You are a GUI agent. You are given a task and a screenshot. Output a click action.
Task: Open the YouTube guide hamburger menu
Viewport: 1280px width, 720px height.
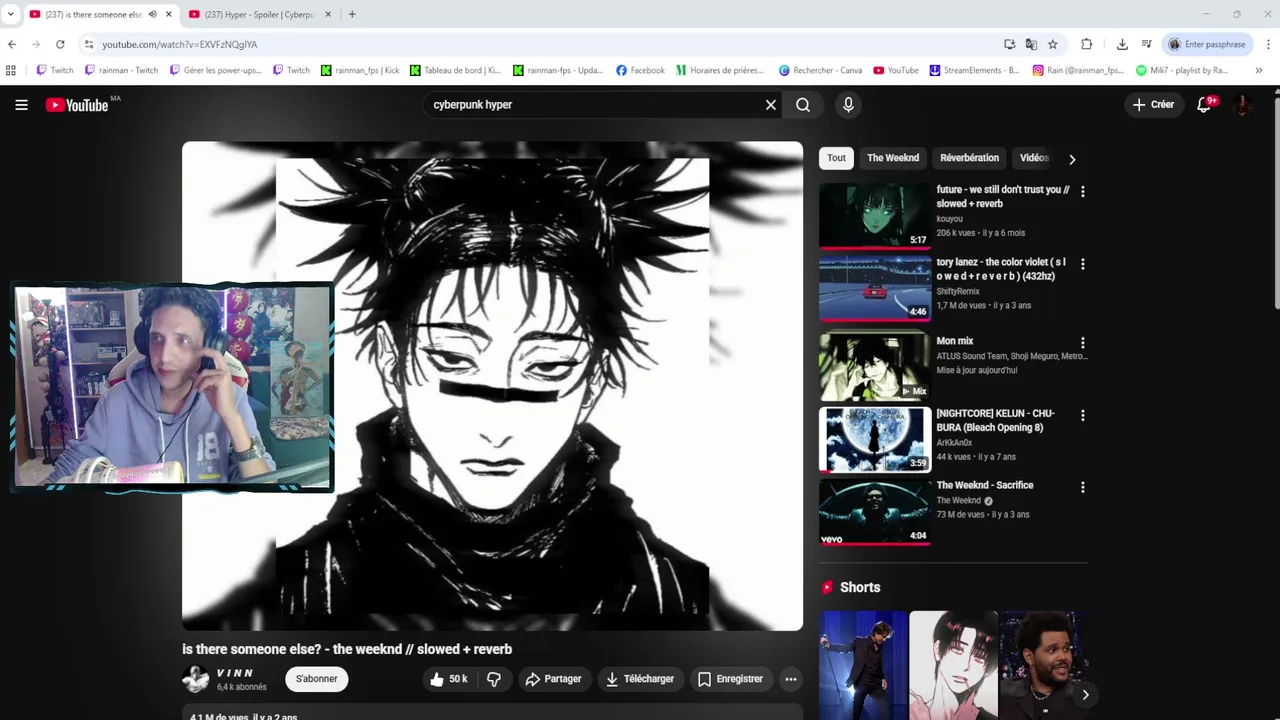click(21, 105)
